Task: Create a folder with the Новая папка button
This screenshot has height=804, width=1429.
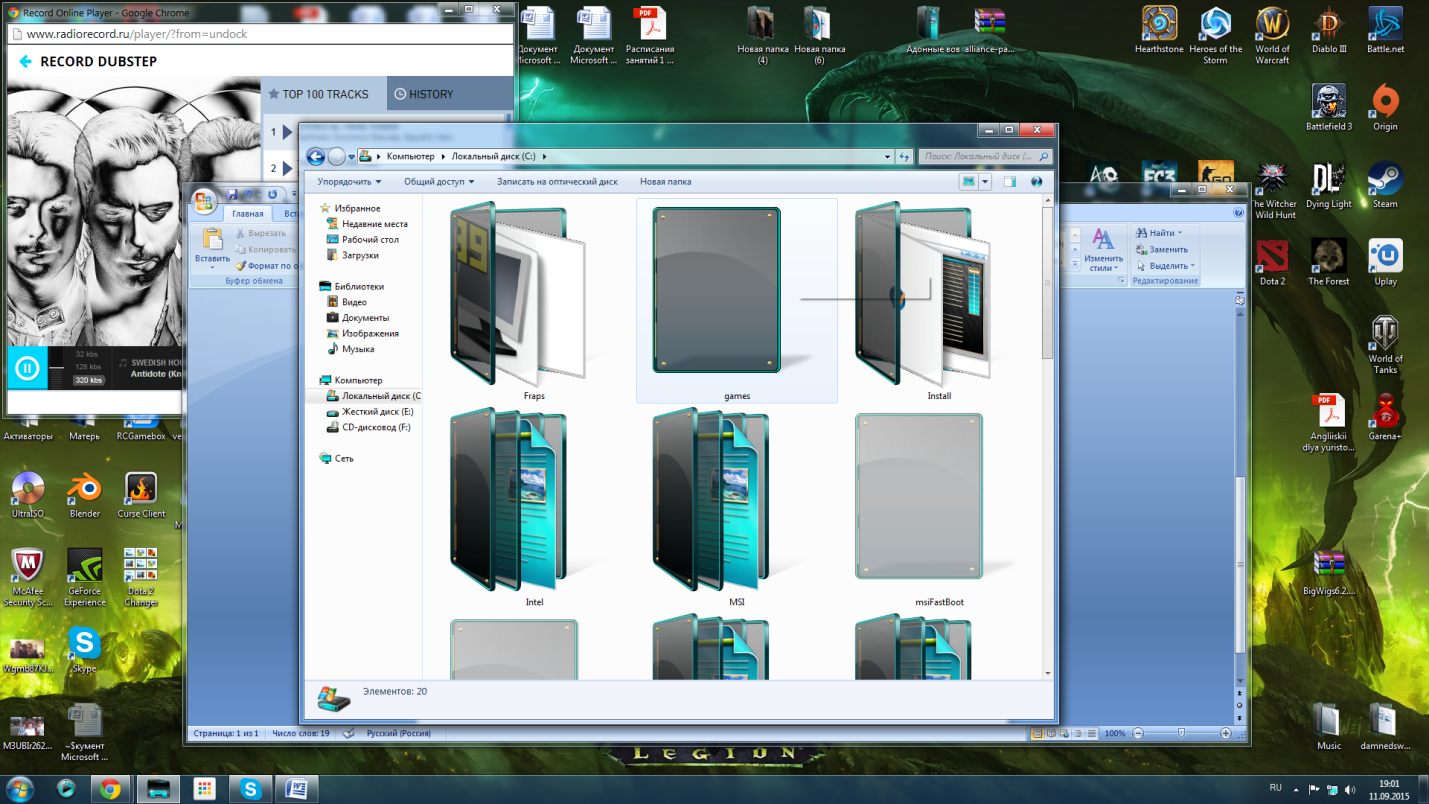Action: point(665,182)
